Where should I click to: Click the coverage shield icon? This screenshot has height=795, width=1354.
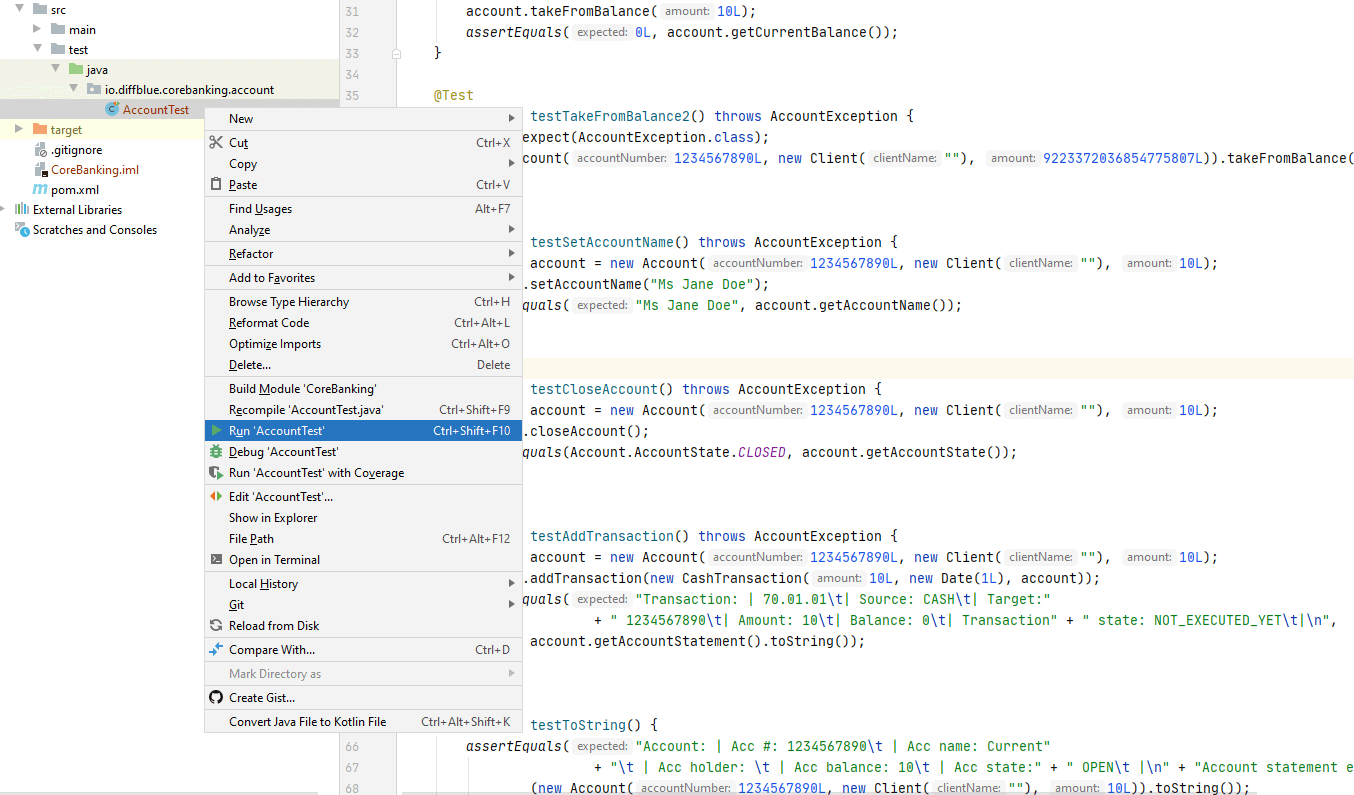(215, 473)
